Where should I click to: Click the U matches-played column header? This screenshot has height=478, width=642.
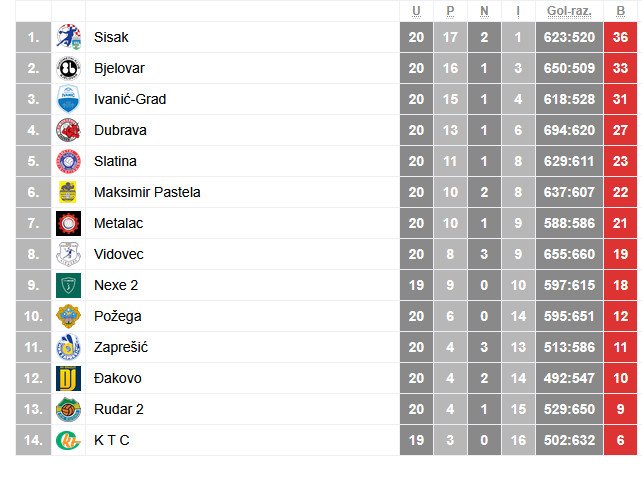(416, 11)
